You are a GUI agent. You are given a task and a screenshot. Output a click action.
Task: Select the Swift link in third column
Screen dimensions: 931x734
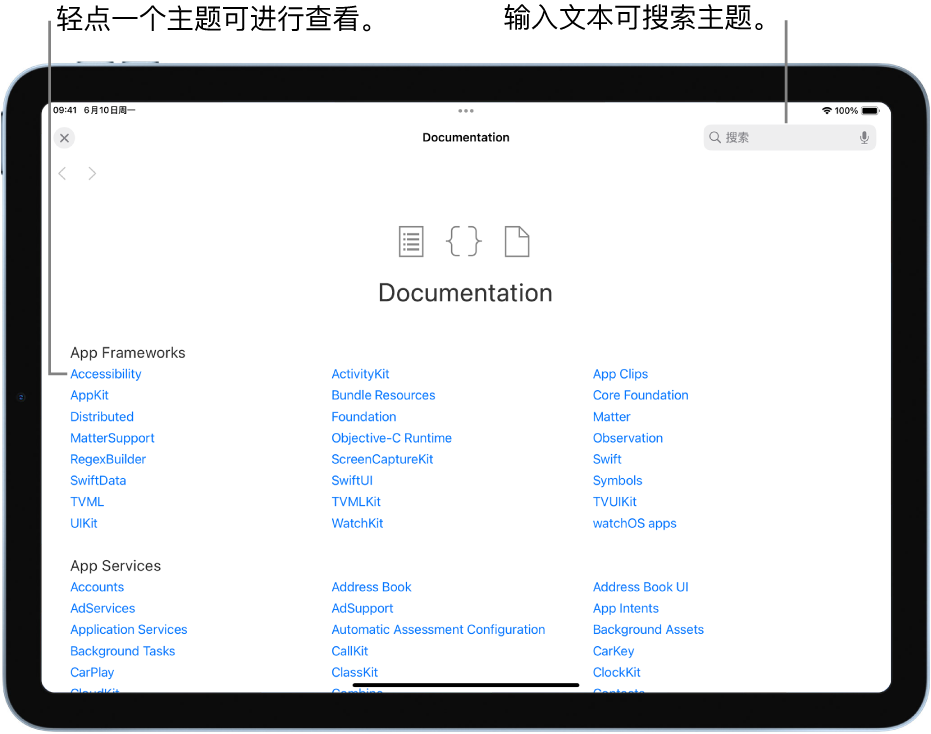[607, 460]
